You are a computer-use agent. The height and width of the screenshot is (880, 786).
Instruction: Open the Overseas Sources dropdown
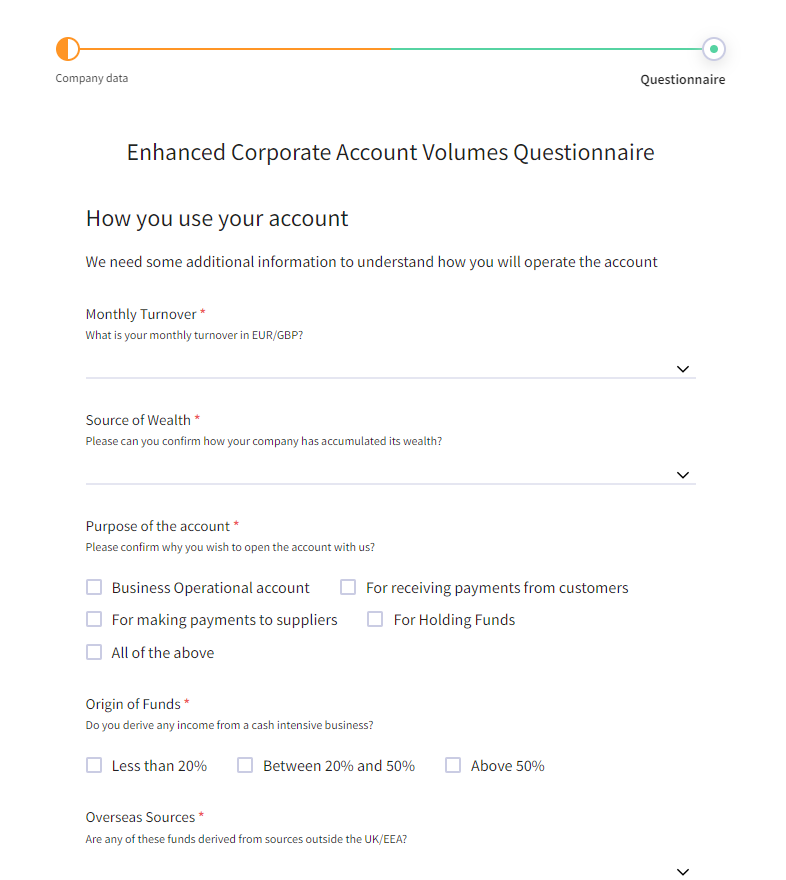(683, 871)
